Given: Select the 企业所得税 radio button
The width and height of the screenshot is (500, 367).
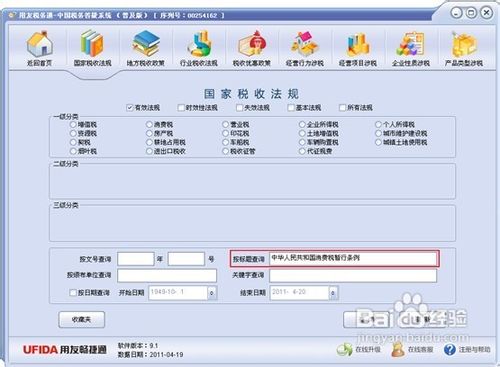Looking at the screenshot, I should [302, 124].
